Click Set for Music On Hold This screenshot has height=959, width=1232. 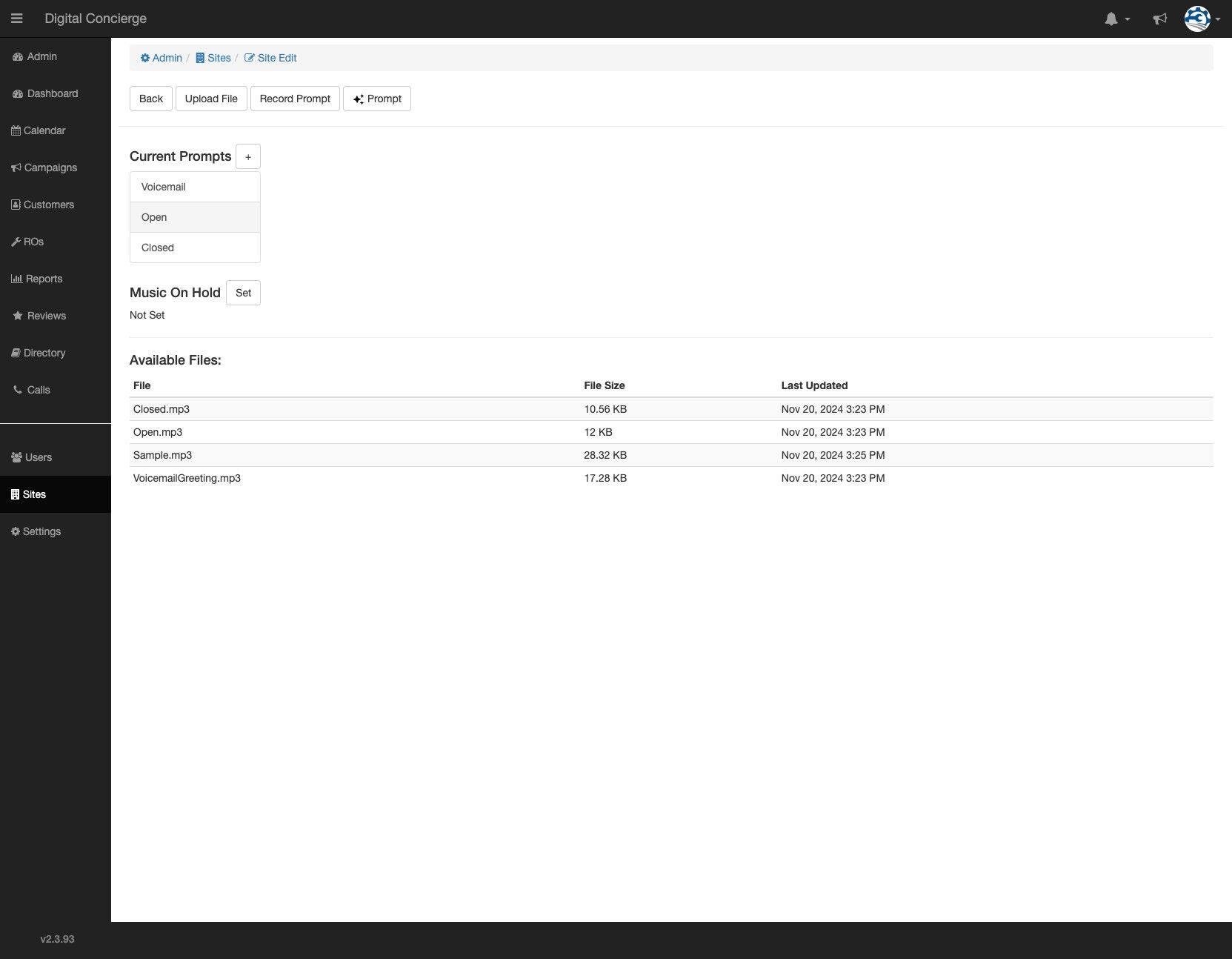(x=243, y=293)
